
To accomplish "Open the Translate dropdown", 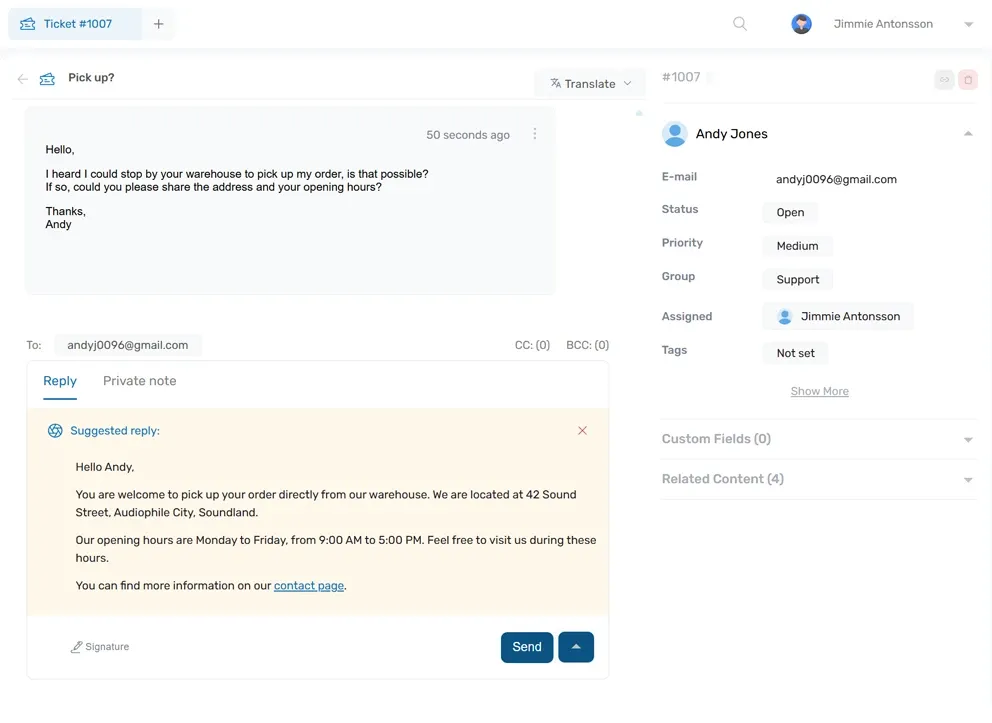I will click(590, 83).
